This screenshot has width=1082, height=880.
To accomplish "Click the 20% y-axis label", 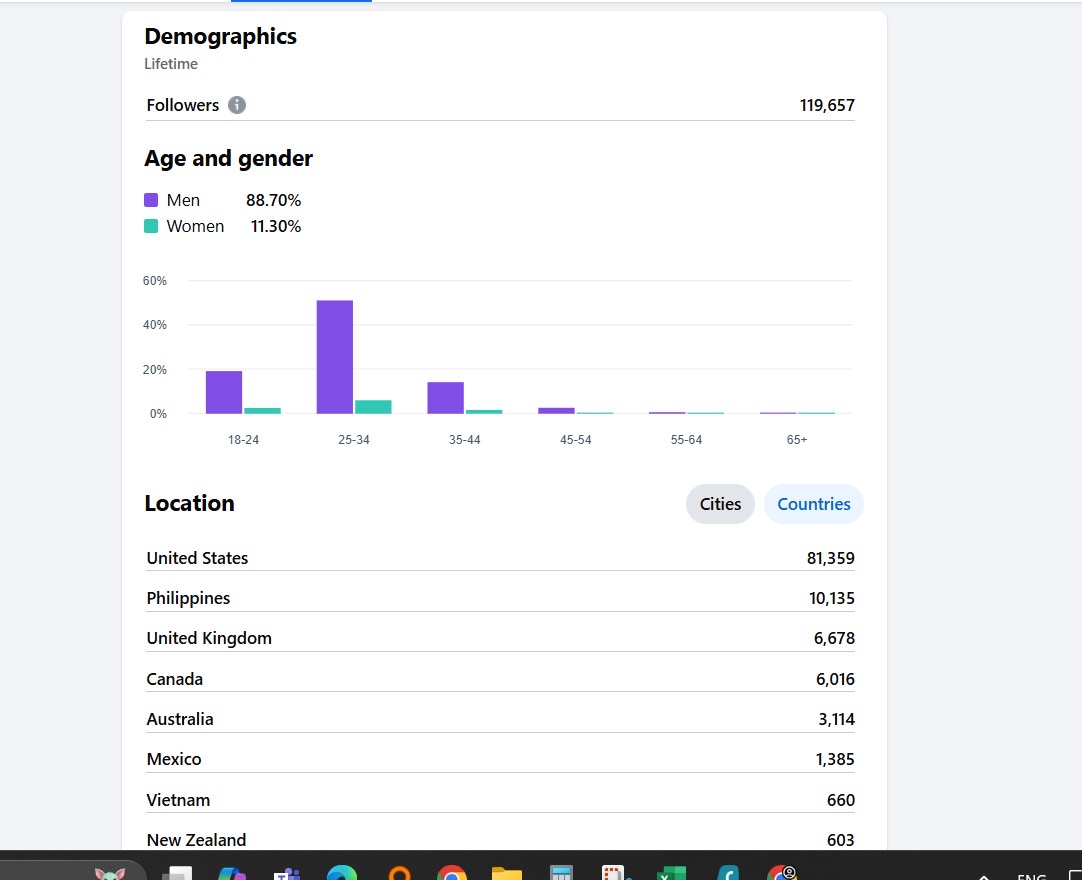I will point(155,369).
